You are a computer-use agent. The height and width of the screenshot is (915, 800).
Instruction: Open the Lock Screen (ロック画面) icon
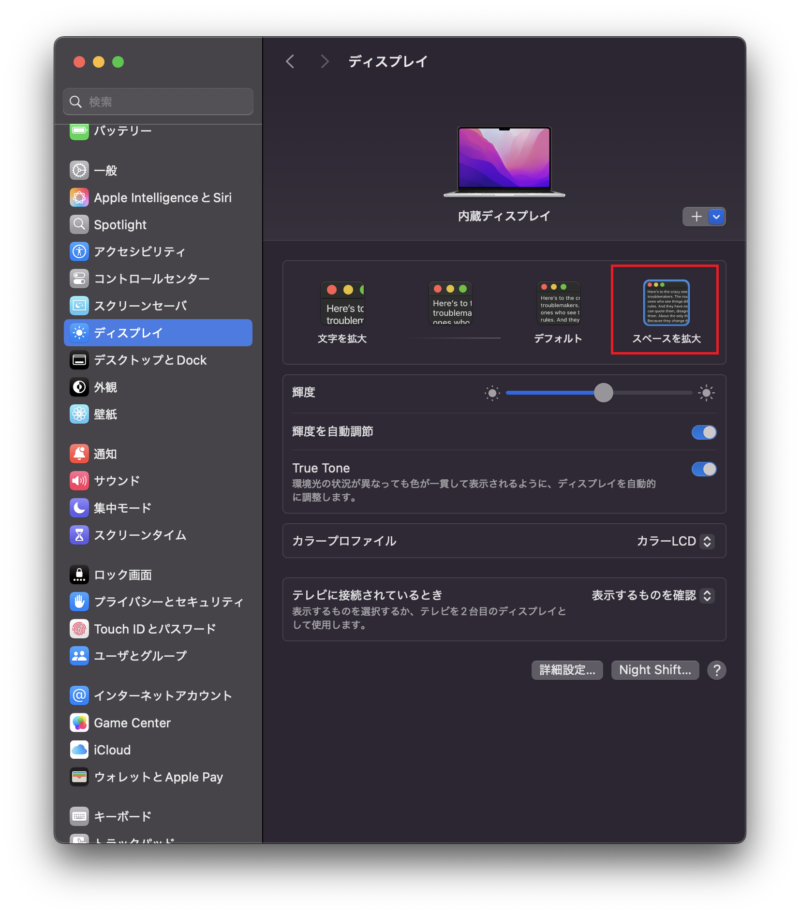pyautogui.click(x=79, y=575)
